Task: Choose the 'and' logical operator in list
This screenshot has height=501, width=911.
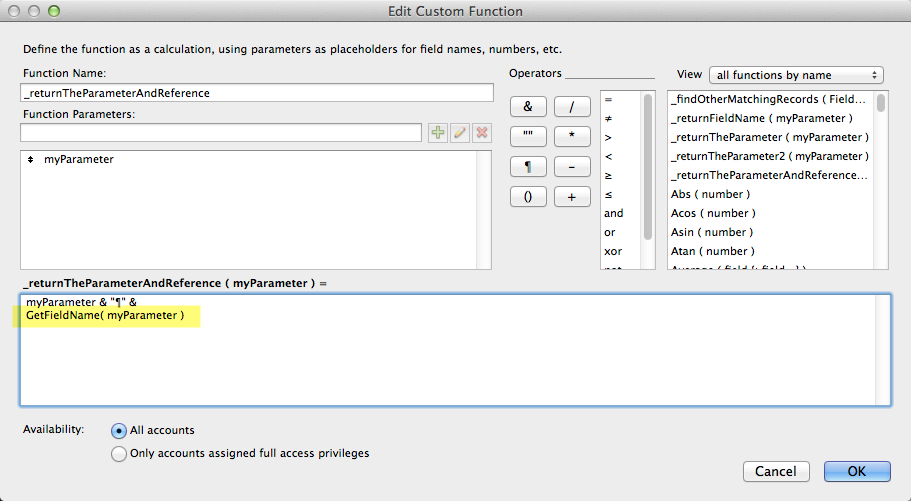Action: pyautogui.click(x=614, y=213)
